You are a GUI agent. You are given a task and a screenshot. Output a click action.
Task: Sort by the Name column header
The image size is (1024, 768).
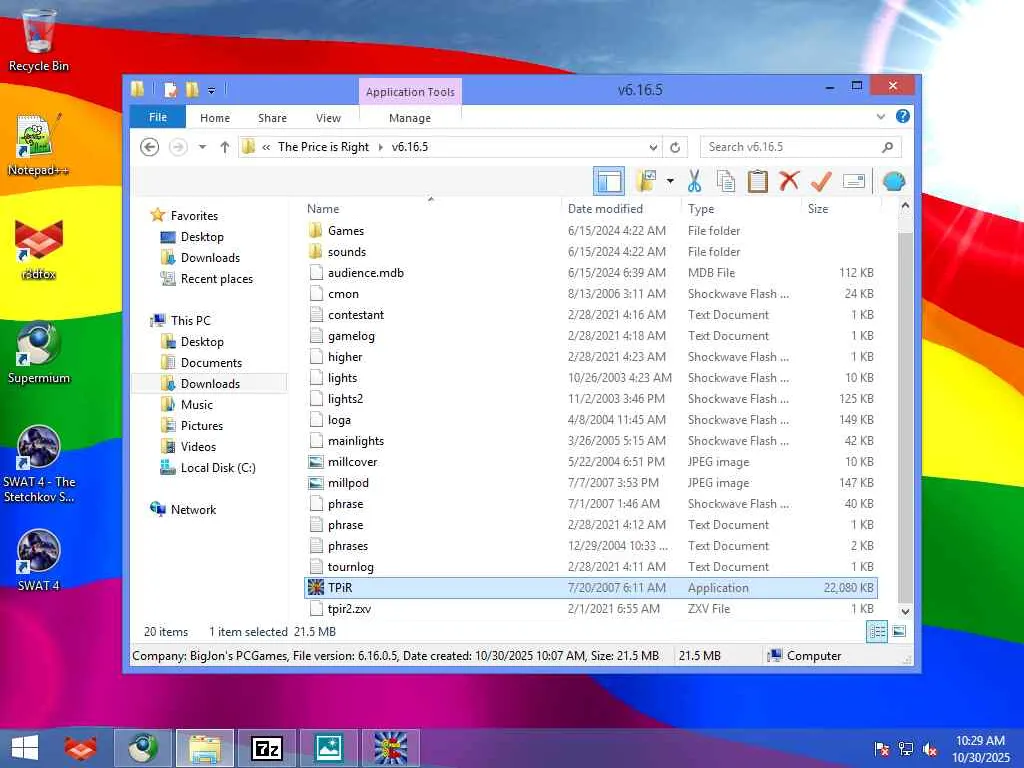click(x=431, y=208)
